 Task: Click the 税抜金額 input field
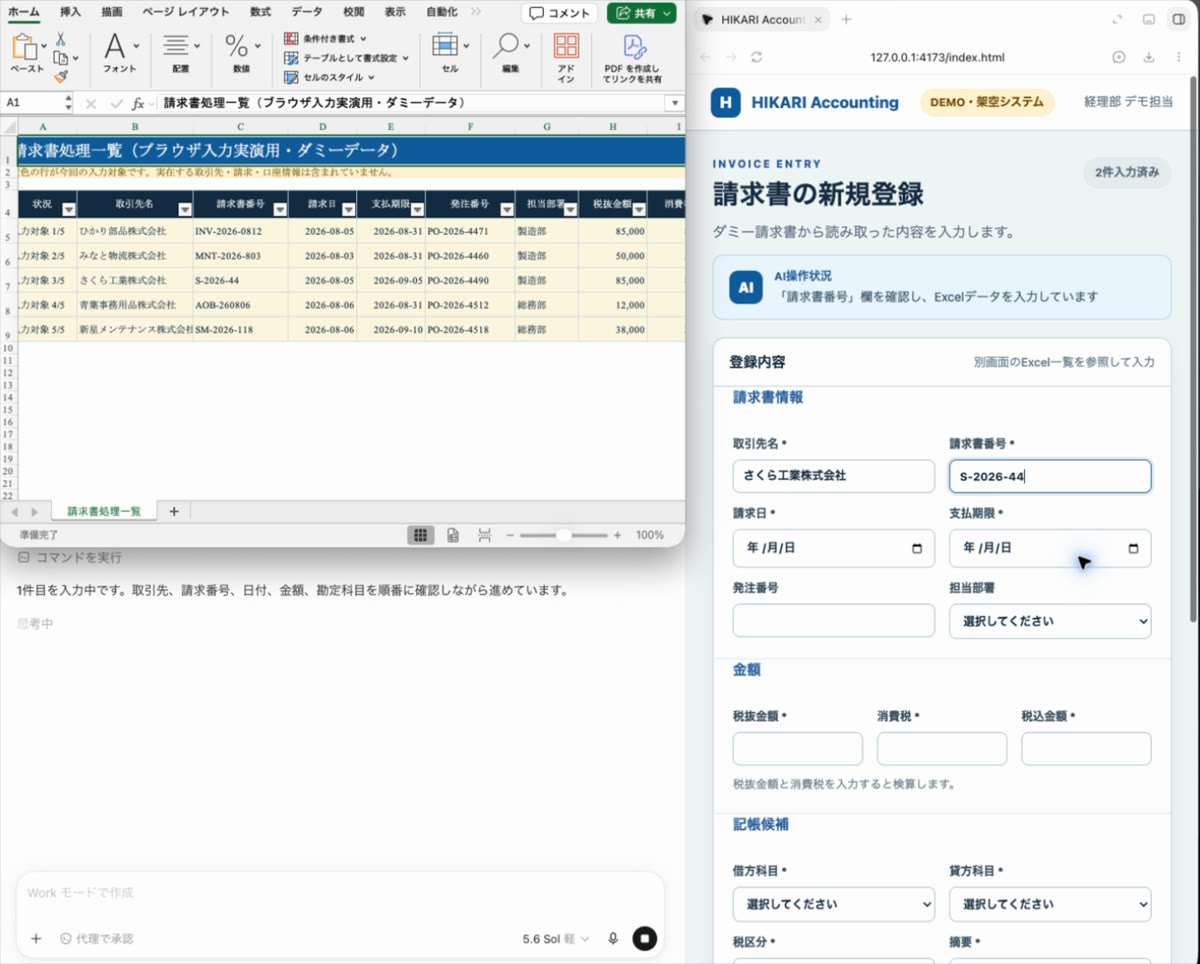point(798,749)
